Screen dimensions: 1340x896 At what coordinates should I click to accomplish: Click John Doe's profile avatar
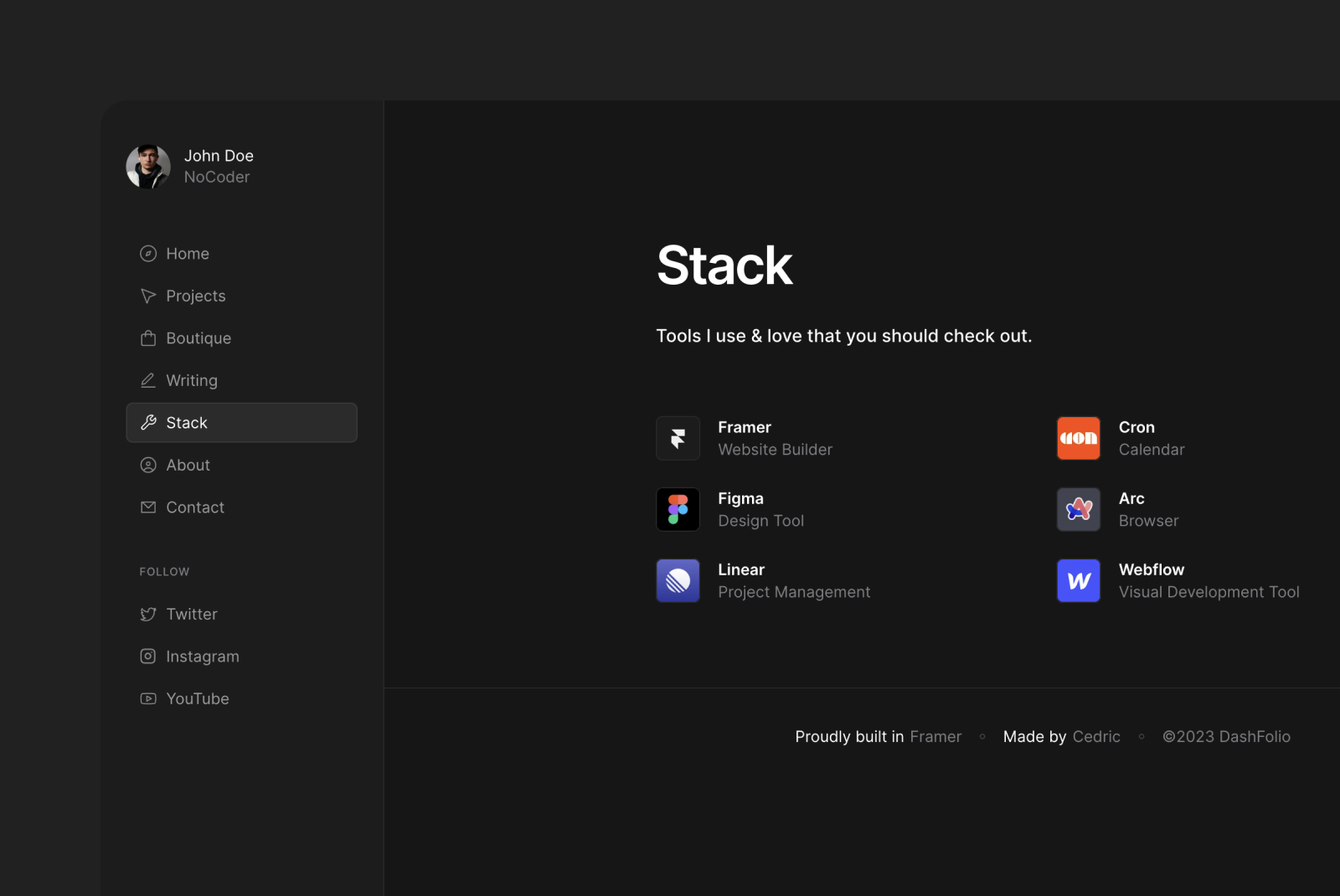(148, 167)
